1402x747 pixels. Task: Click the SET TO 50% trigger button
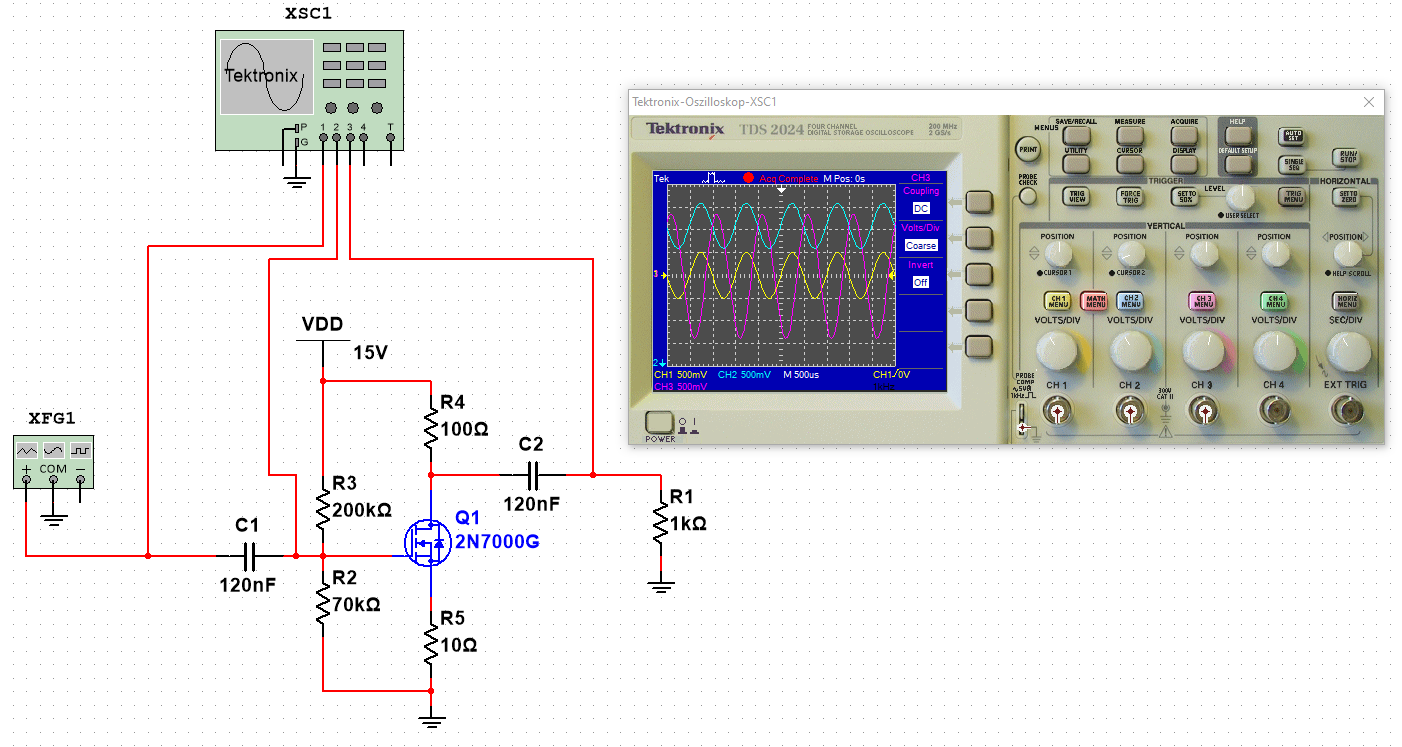[x=1184, y=196]
